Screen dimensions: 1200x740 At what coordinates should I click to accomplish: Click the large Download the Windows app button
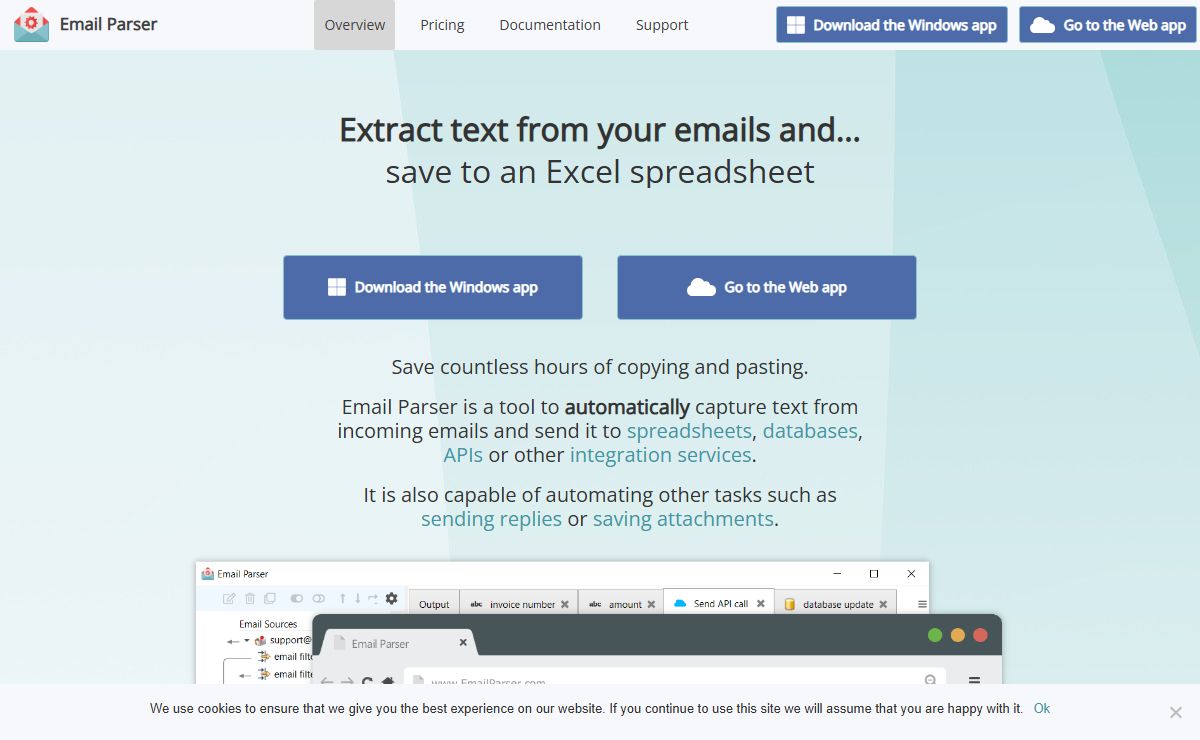click(433, 287)
